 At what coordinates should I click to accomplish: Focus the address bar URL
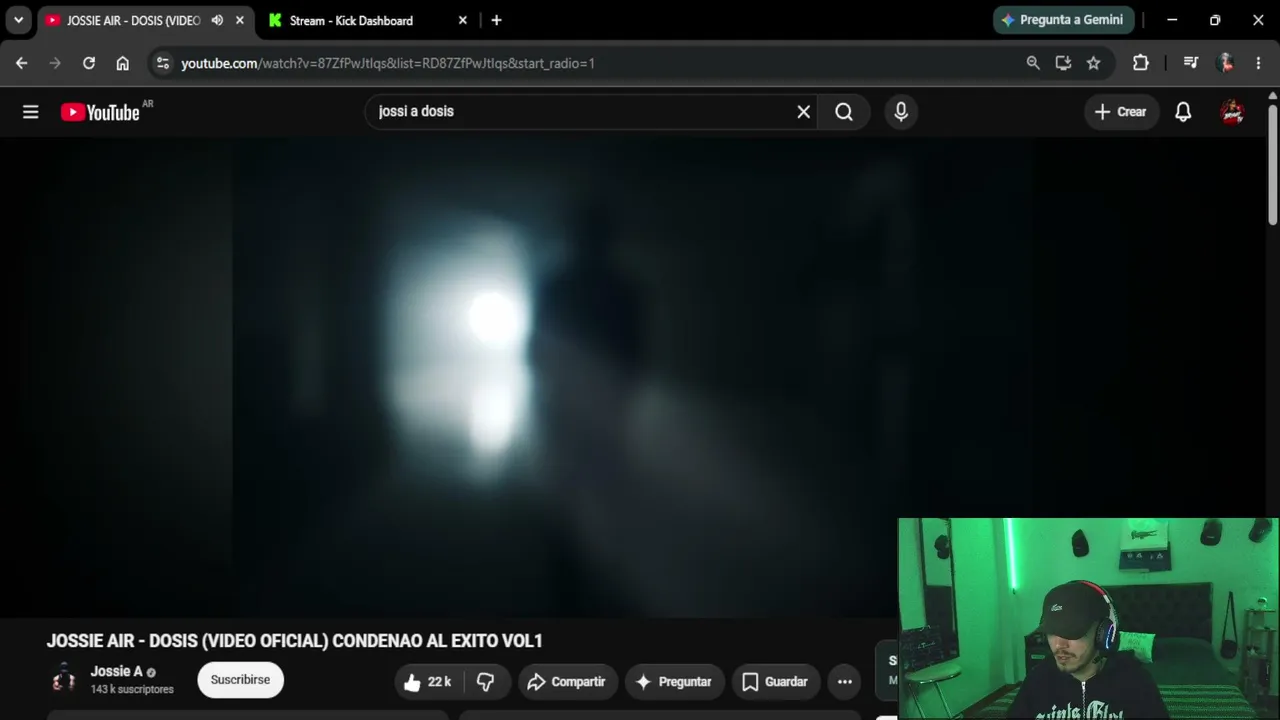388,63
